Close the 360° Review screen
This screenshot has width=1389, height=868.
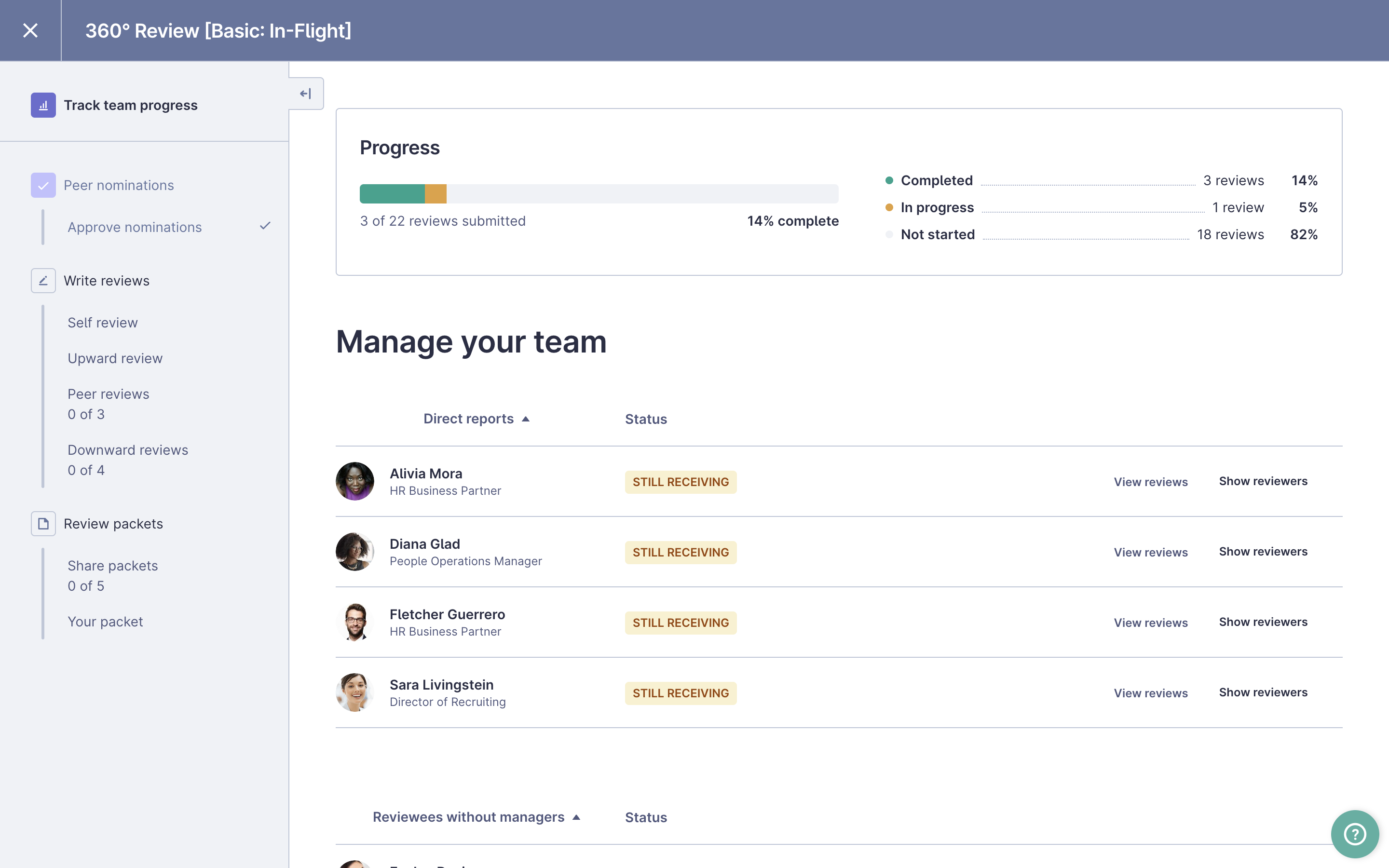30,30
